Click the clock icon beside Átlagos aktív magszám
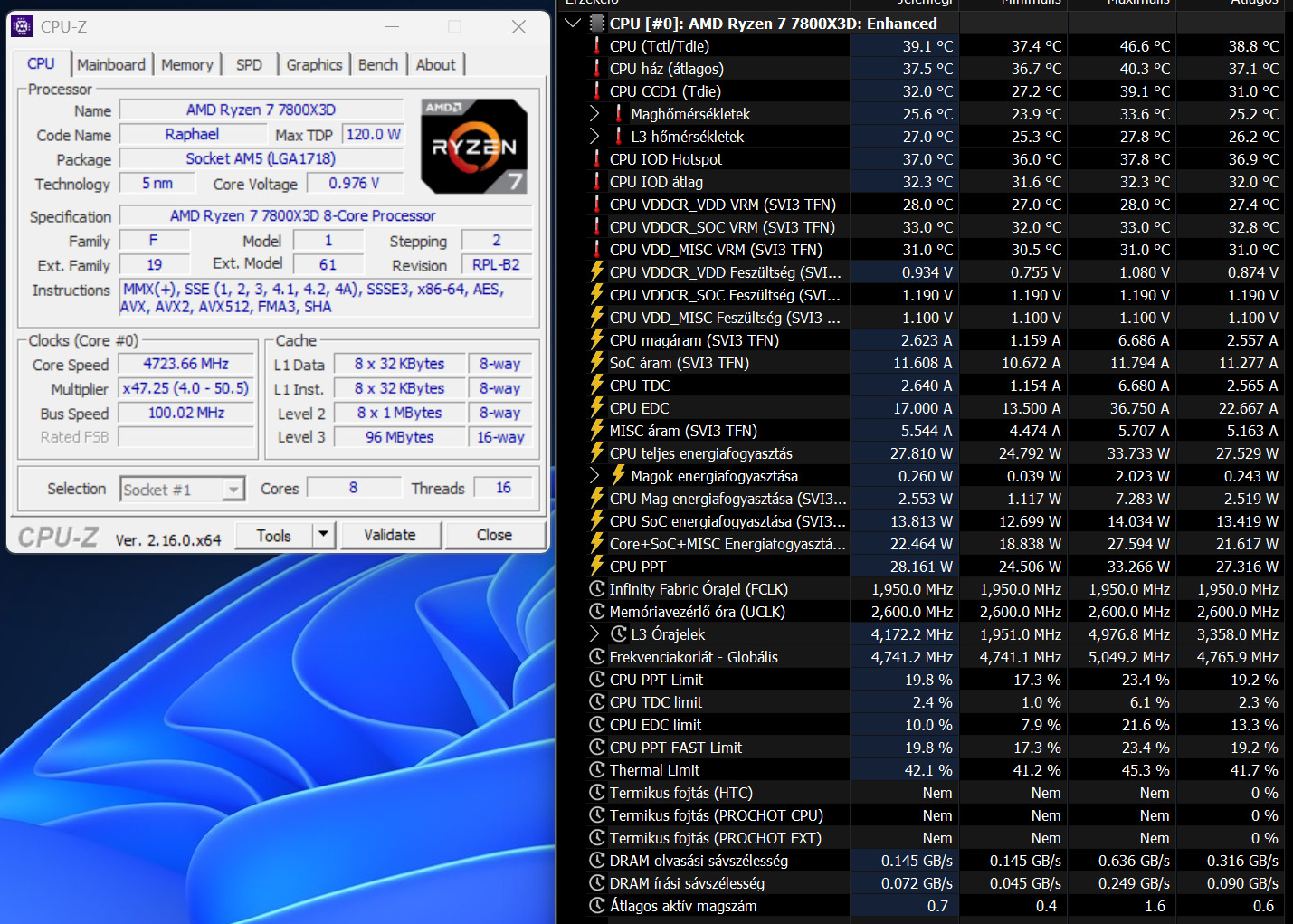This screenshot has height=924, width=1293. (597, 905)
